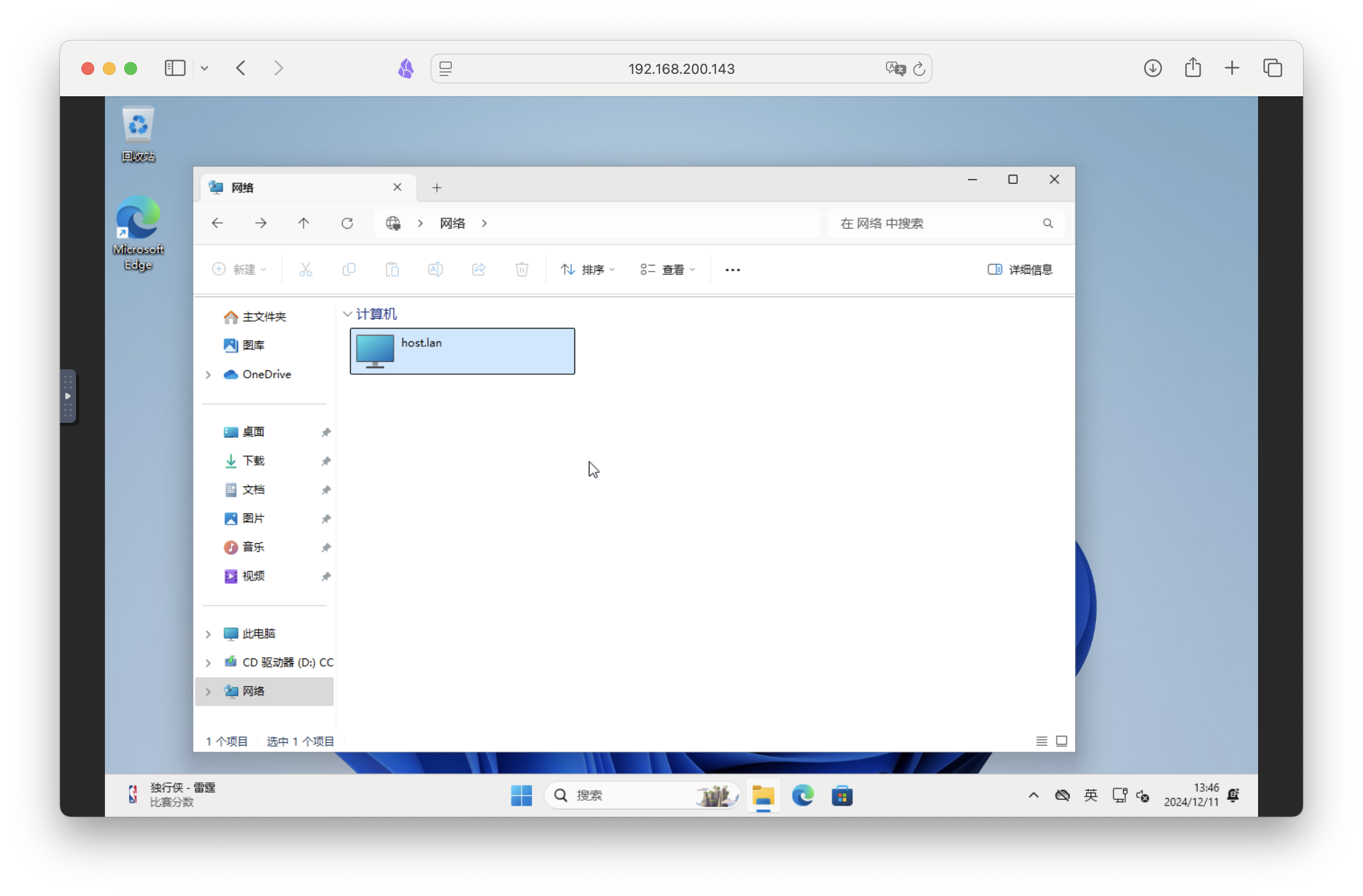Screen dimensions: 1363x896
Task: Add a new Explorer tab with plus
Action: coord(437,188)
